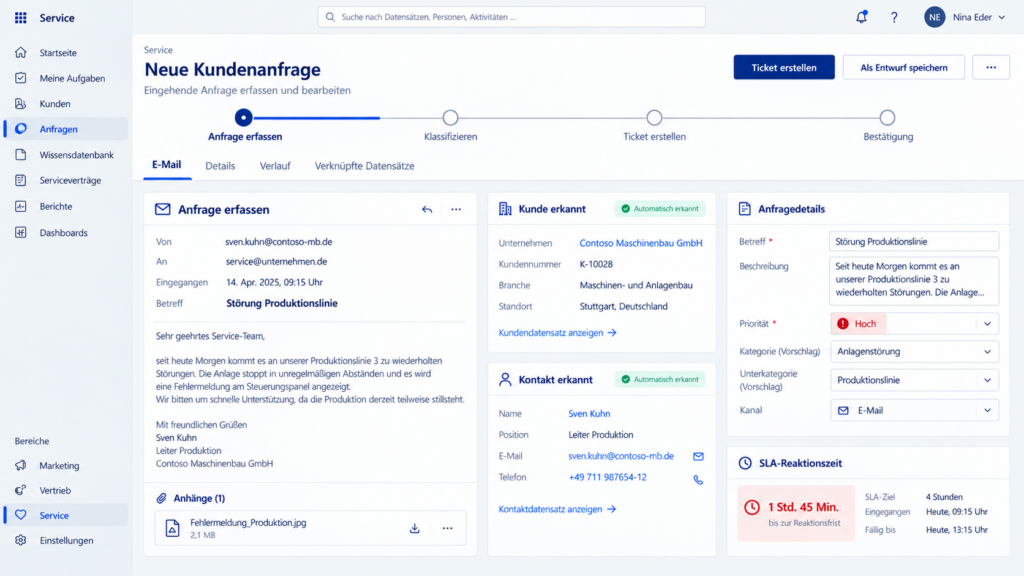1024x576 pixels.
Task: Open Dashboards in the sidebar
Action: 66,232
